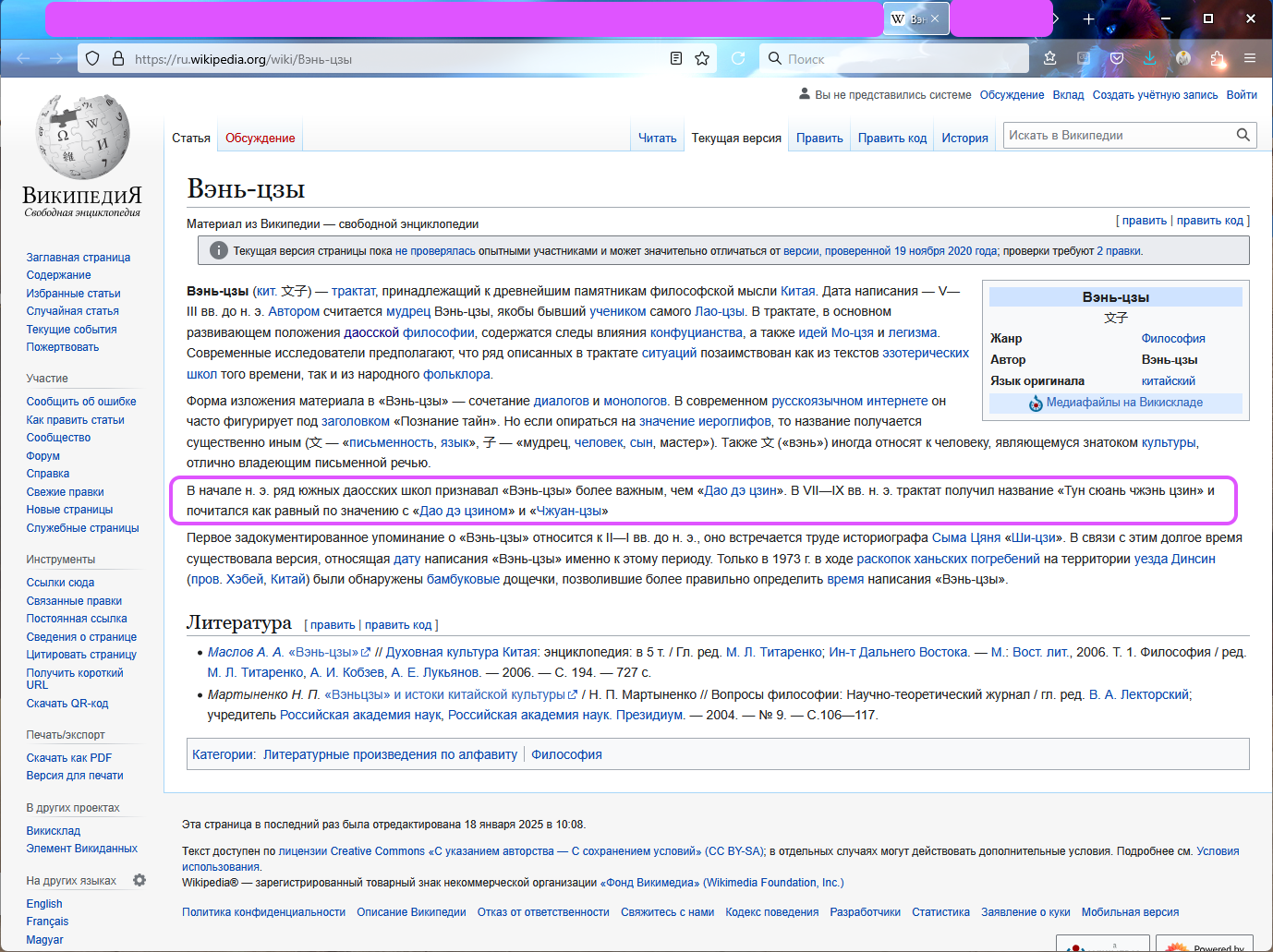Click the 2 правки pending changes link
The image size is (1273, 952).
click(x=1119, y=251)
